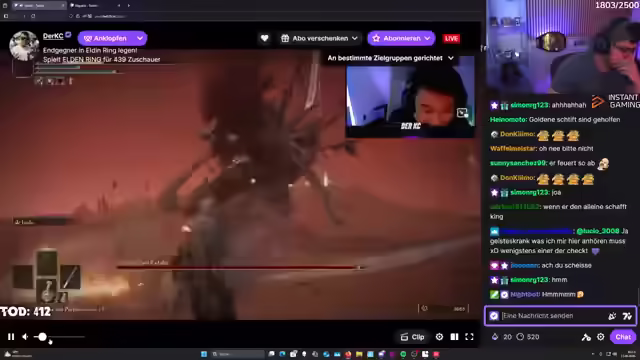Open Nightbot username in chat
The image size is (640, 360).
point(525,294)
